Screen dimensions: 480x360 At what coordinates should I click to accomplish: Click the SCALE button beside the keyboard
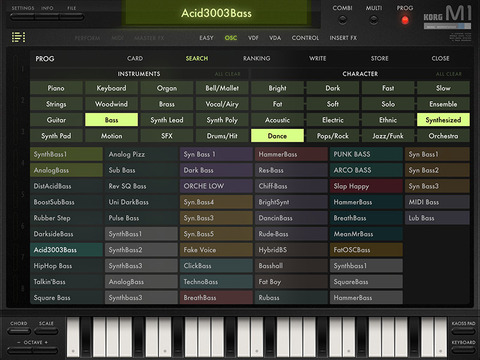(46, 331)
